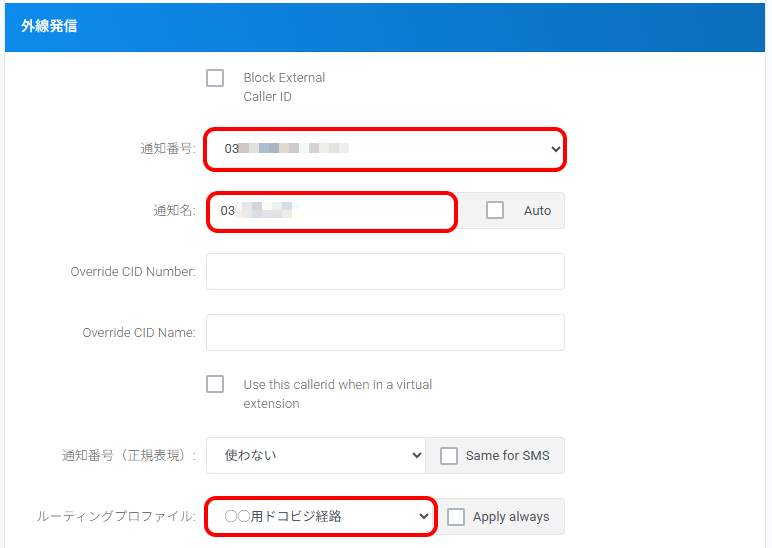The image size is (772, 548).
Task: Click into the Override CID Number field
Action: pos(385,271)
